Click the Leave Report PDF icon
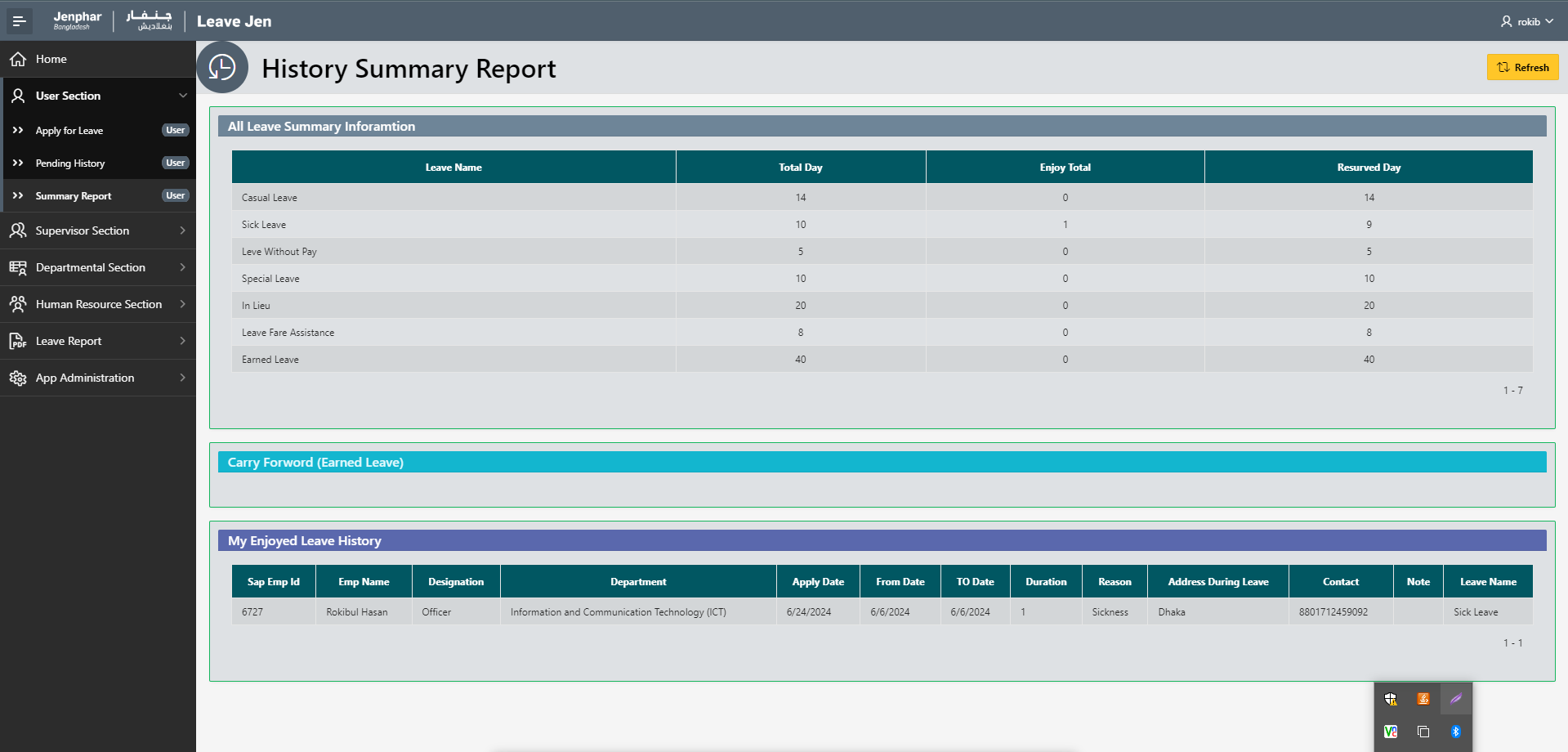The image size is (1568, 752). pos(18,341)
